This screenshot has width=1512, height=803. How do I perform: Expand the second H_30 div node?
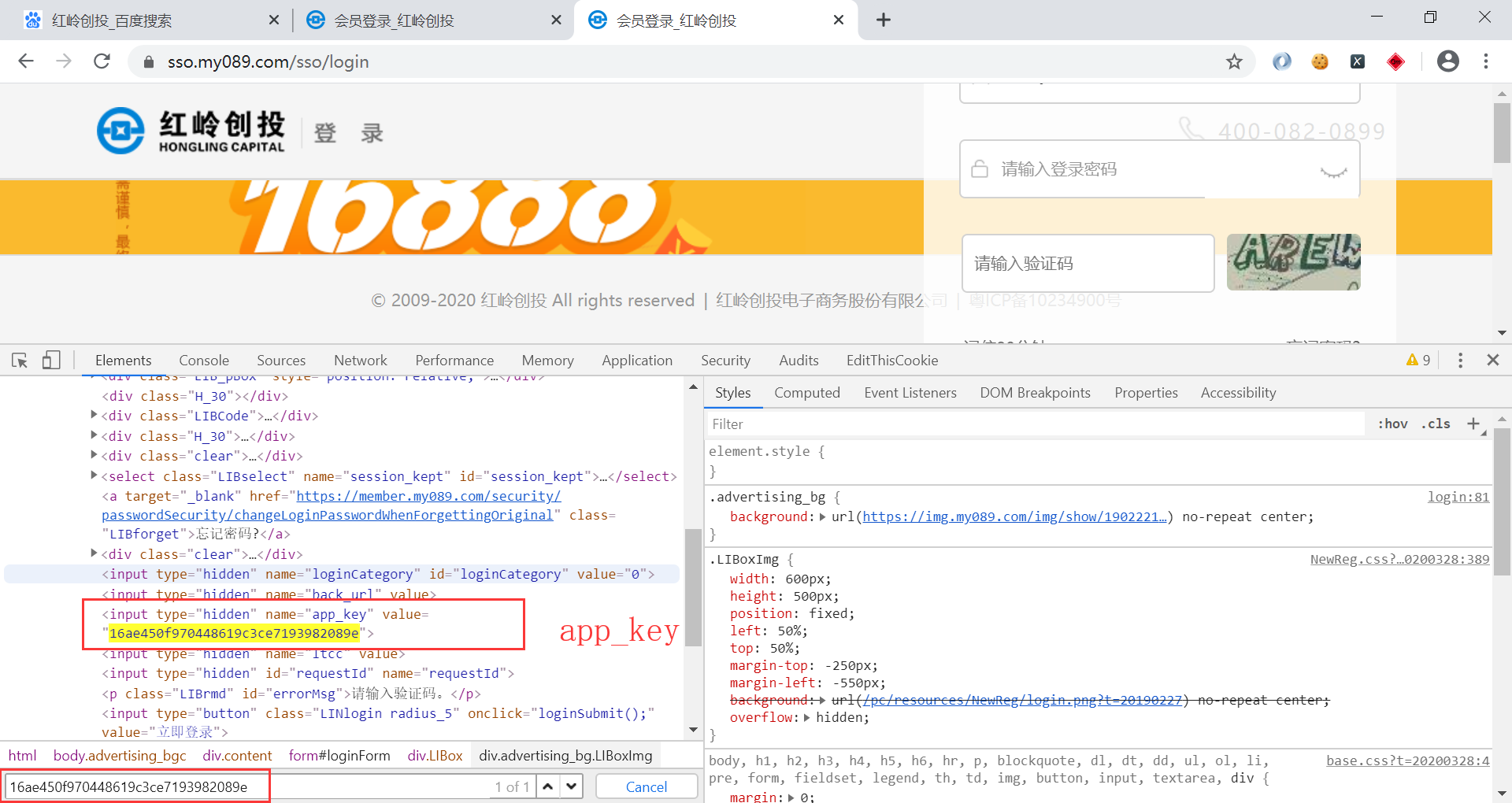94,435
